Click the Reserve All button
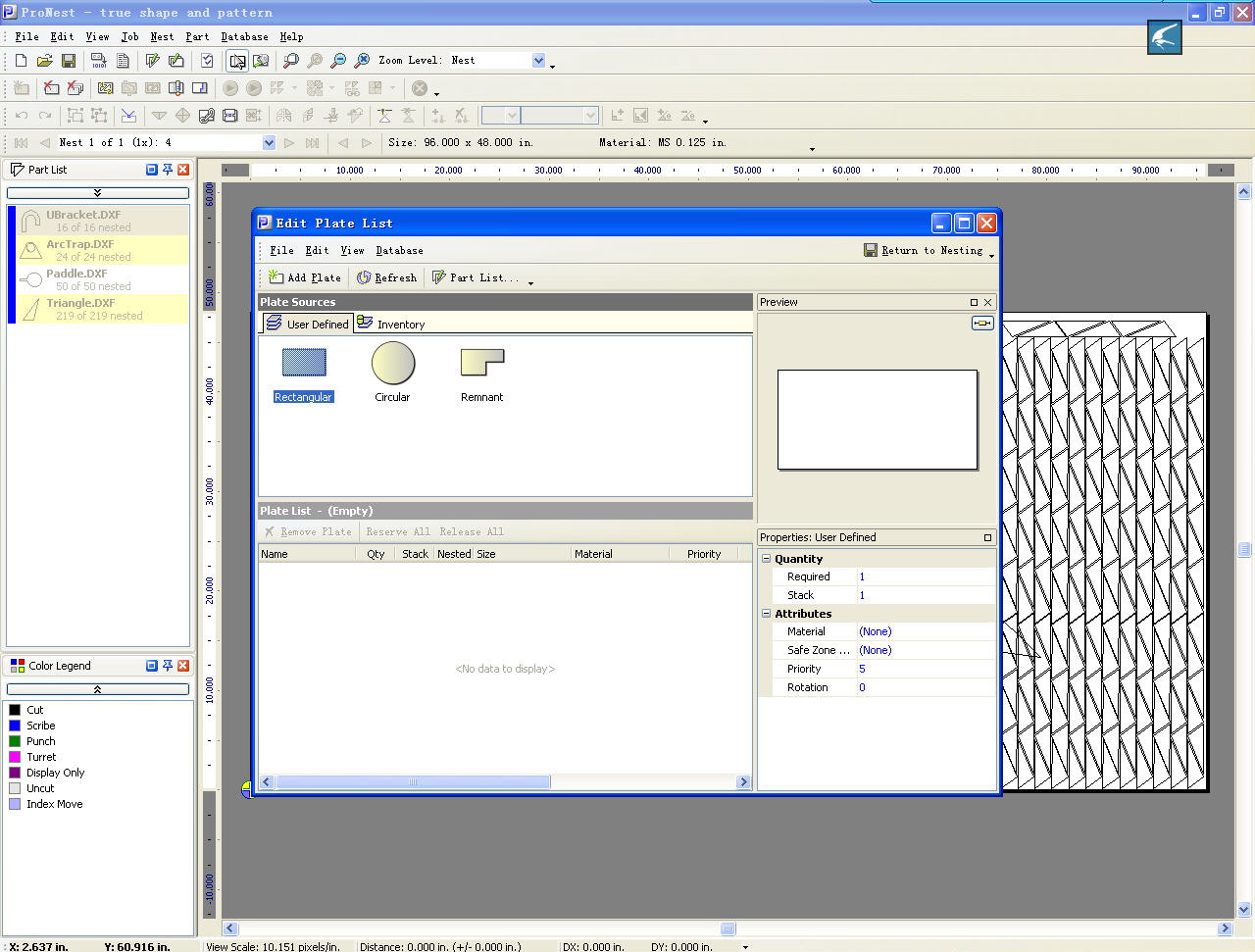The width and height of the screenshot is (1255, 952). 398,531
